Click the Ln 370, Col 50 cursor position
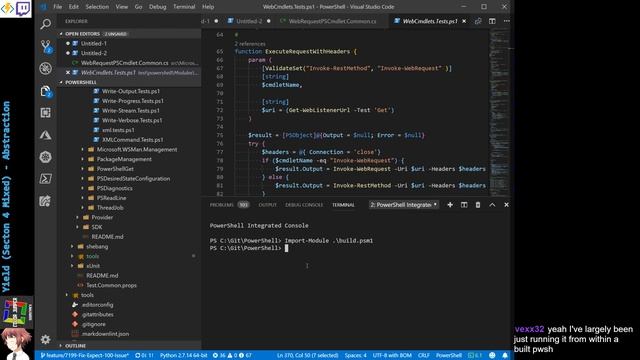The image size is (640, 360). (x=307, y=356)
